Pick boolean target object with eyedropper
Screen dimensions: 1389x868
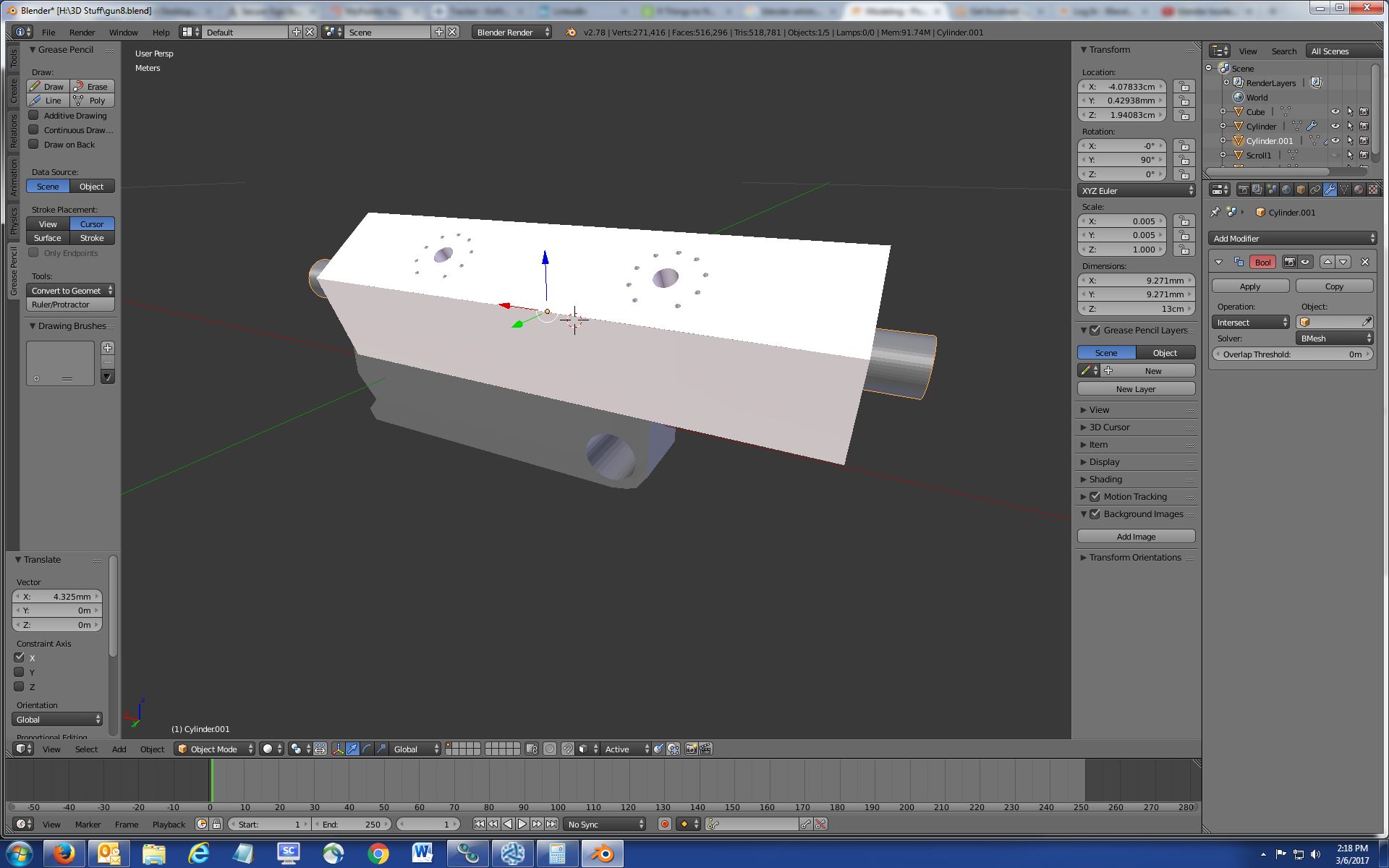click(1367, 322)
